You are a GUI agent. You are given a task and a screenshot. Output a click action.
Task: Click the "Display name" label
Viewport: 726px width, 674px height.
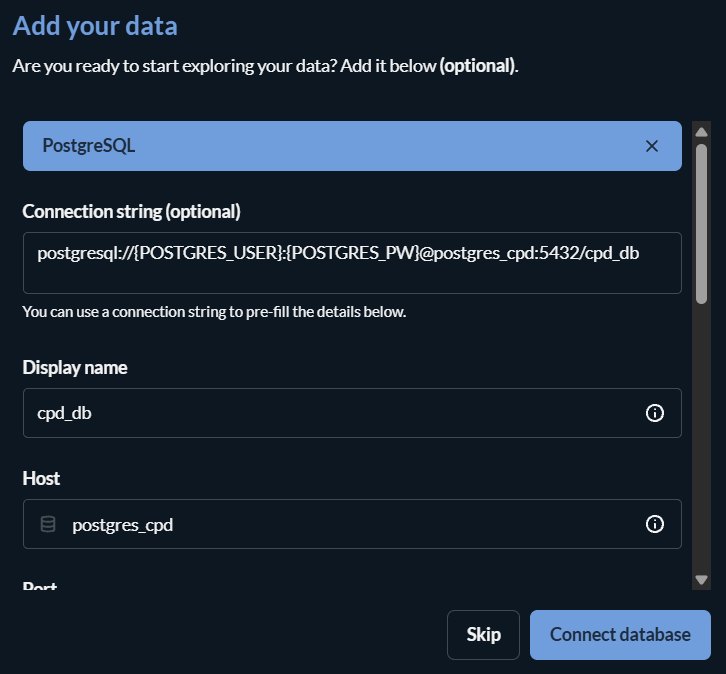coord(75,367)
